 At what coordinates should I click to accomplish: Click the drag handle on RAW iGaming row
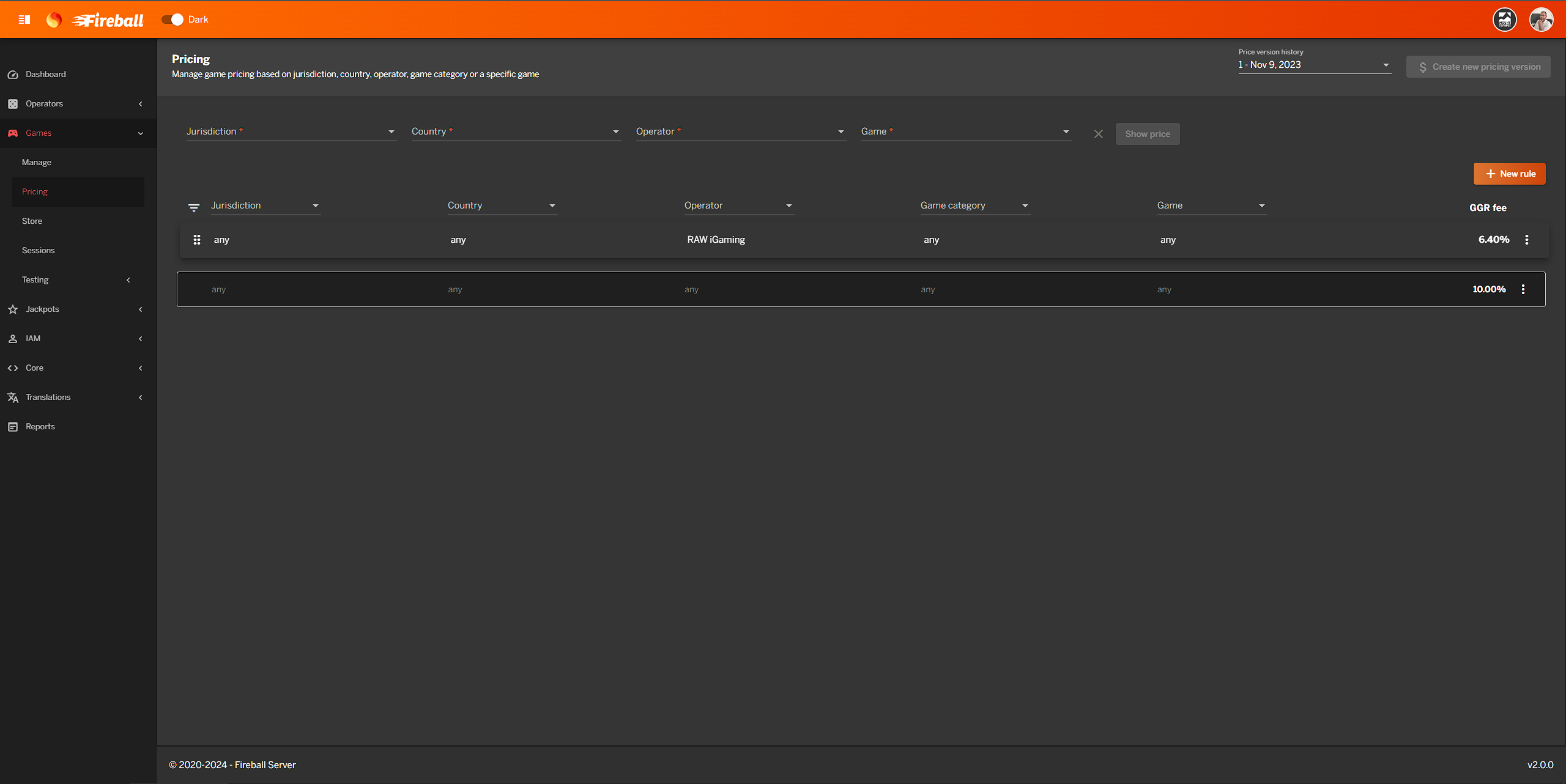pos(197,240)
